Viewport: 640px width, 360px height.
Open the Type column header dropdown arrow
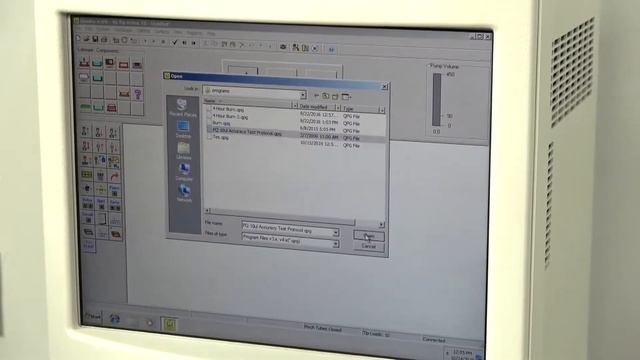(381, 110)
